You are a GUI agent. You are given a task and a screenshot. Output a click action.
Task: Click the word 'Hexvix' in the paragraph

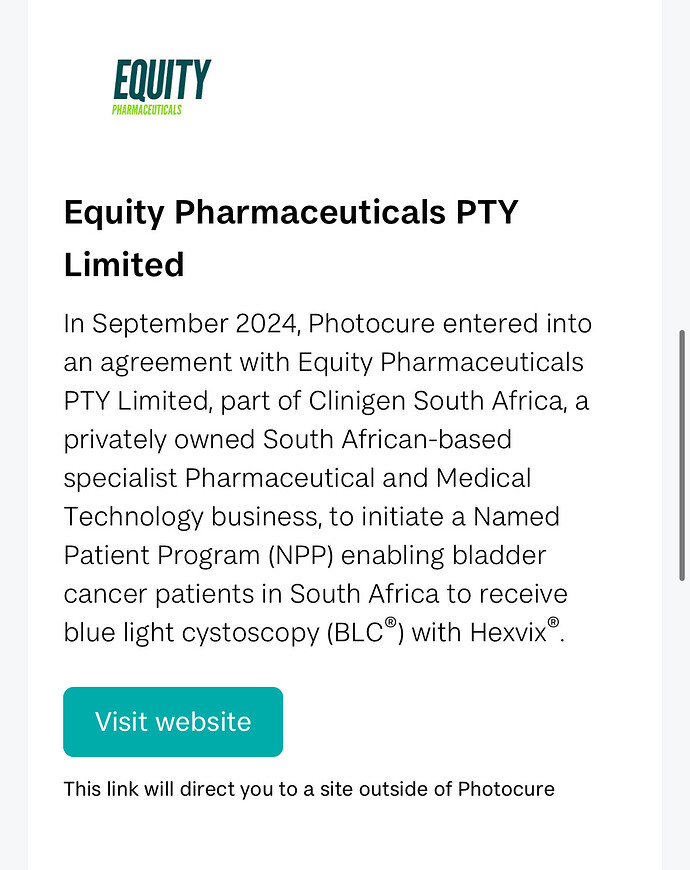click(508, 633)
